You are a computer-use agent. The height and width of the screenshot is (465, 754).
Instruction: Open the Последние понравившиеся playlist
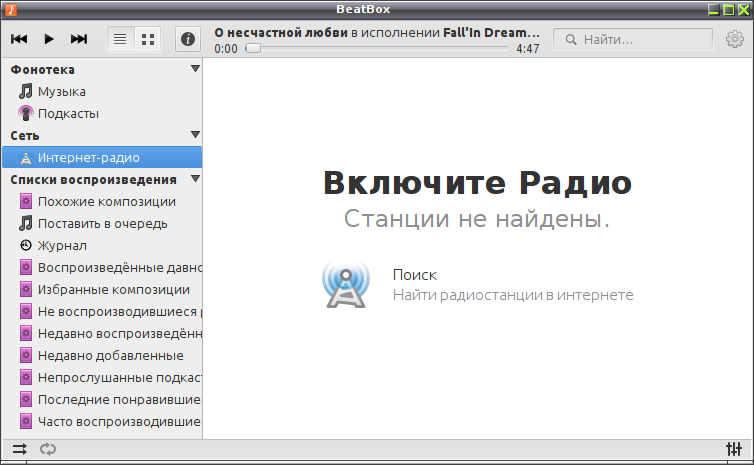(x=102, y=400)
